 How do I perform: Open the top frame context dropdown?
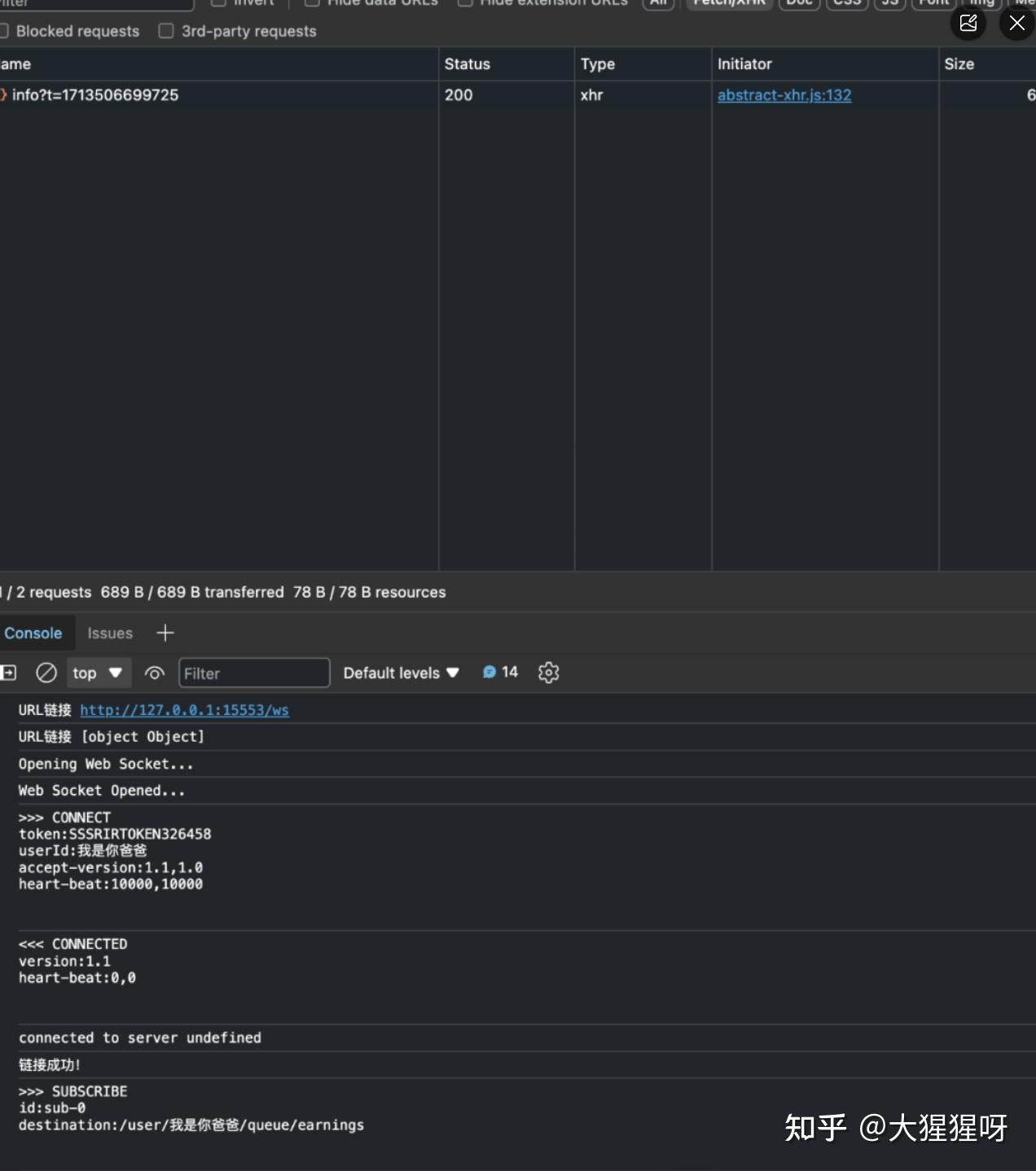point(97,673)
